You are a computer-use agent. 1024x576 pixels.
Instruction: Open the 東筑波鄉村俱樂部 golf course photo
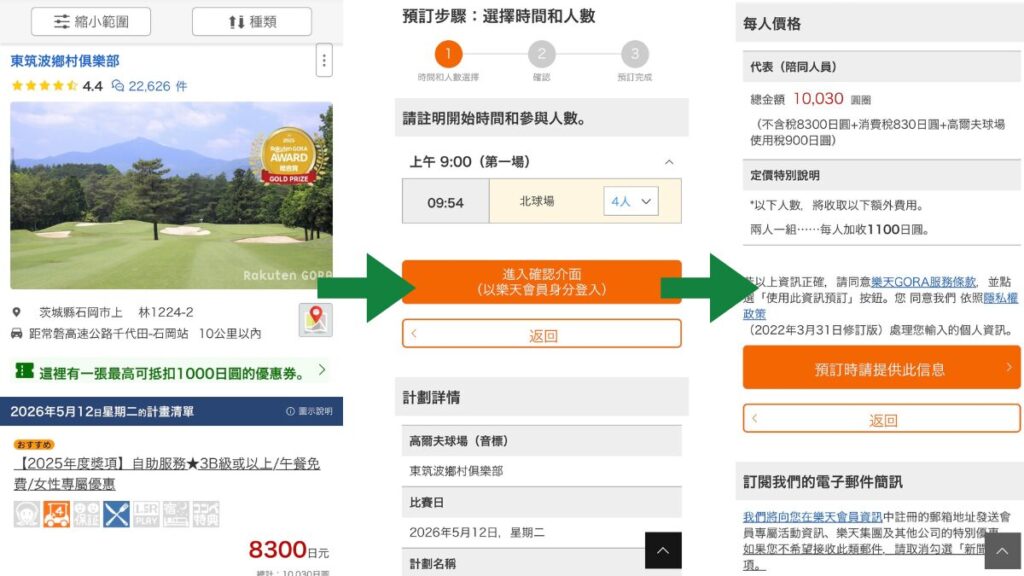(x=170, y=195)
